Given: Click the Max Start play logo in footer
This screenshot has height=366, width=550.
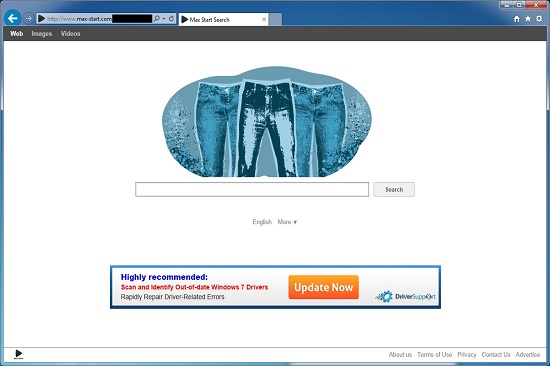Looking at the screenshot, I should coord(19,354).
